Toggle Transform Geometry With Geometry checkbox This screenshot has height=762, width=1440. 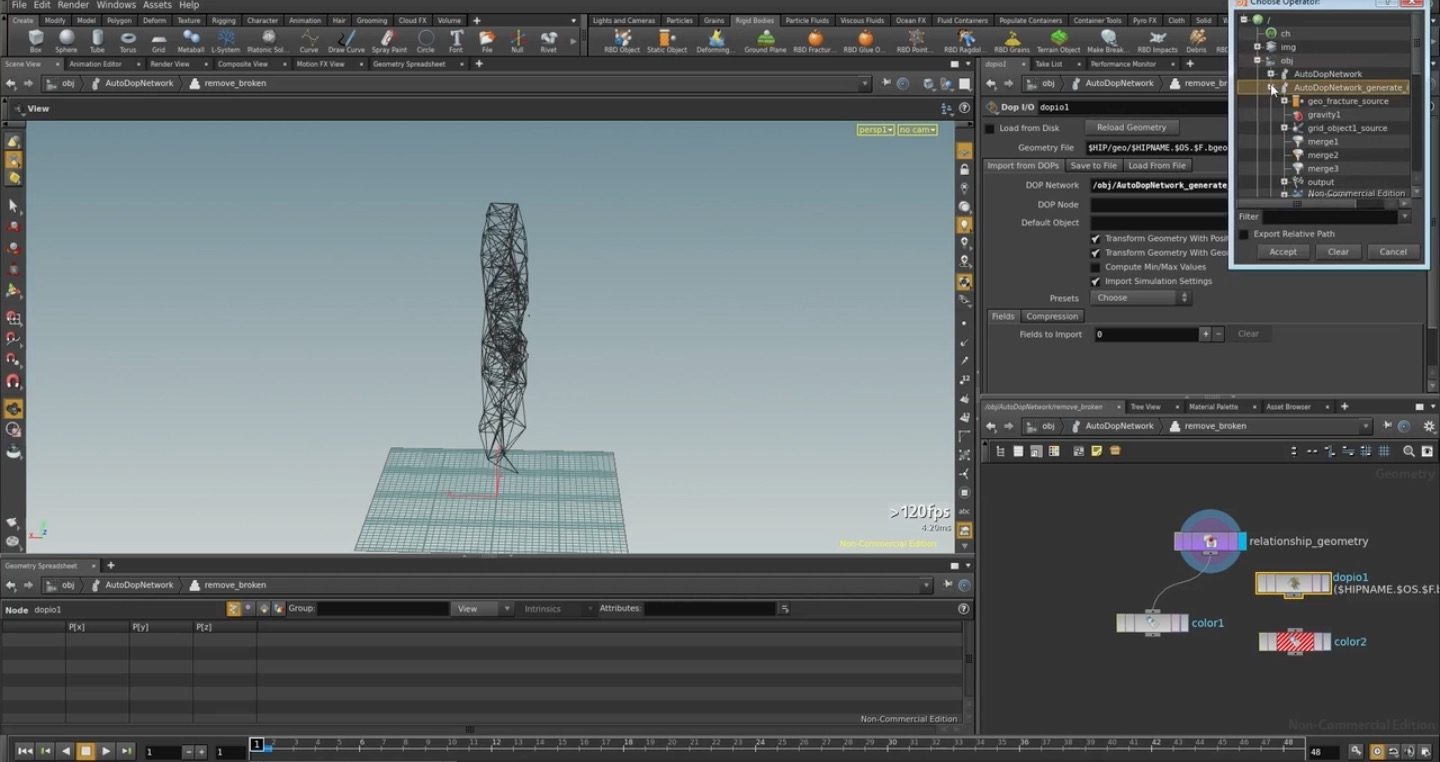point(1095,253)
